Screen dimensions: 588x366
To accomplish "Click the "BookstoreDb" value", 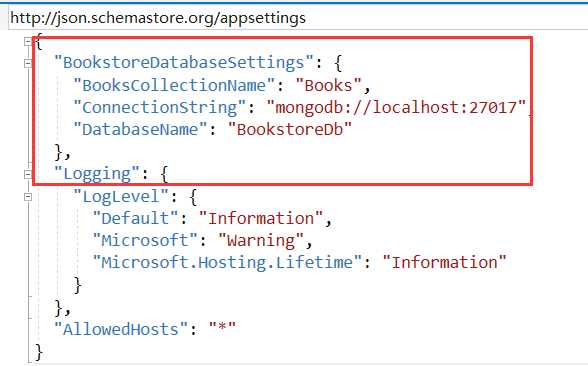I will (x=290, y=130).
